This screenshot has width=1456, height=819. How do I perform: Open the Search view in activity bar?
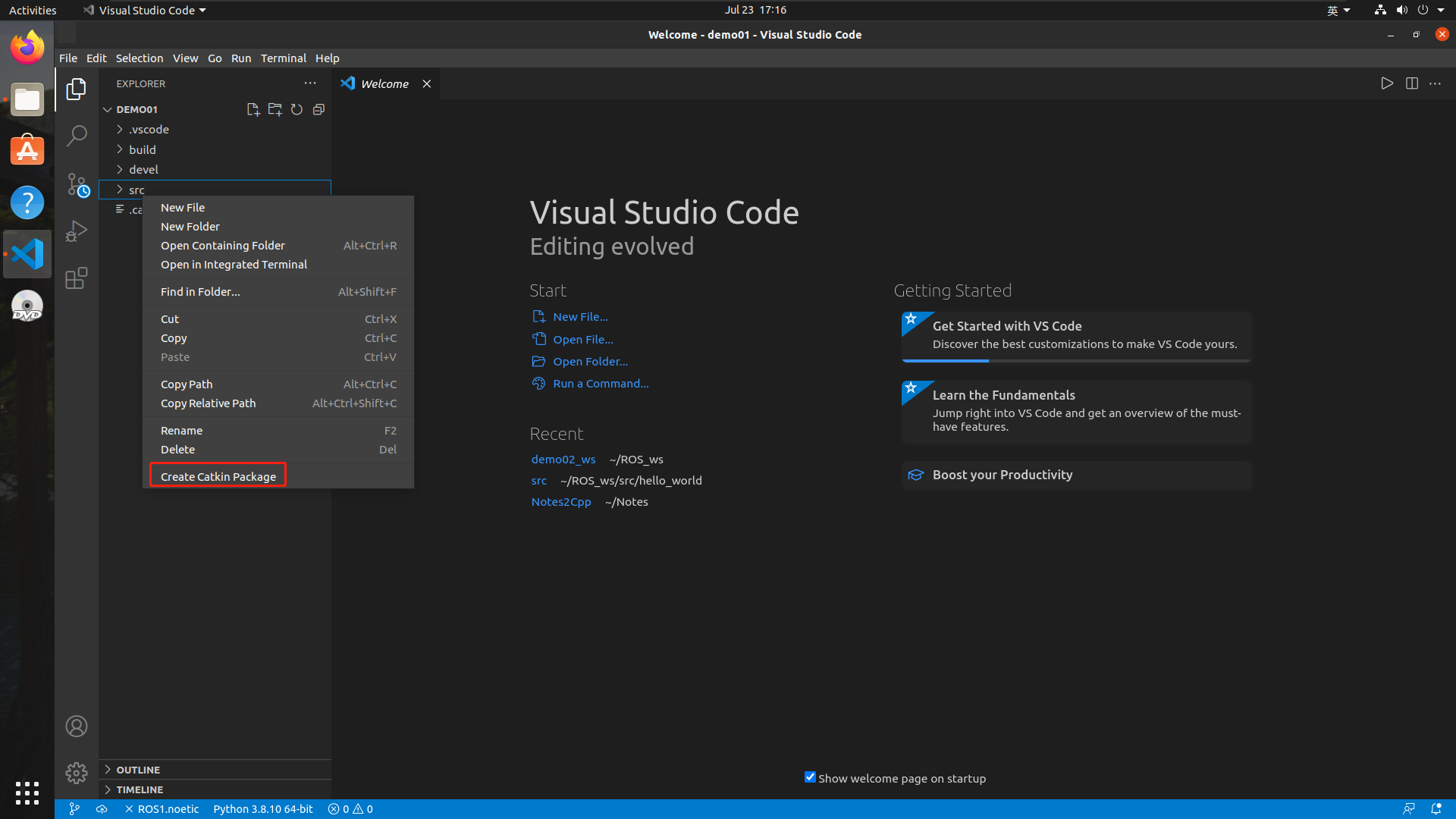(x=77, y=136)
